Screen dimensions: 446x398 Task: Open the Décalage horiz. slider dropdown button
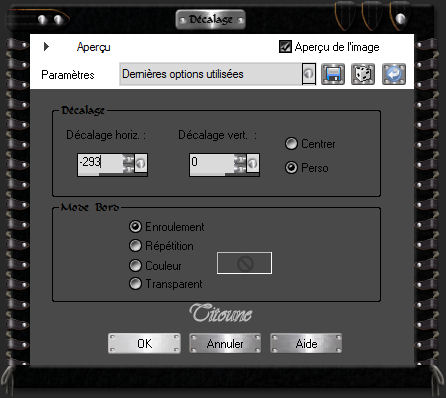click(141, 163)
